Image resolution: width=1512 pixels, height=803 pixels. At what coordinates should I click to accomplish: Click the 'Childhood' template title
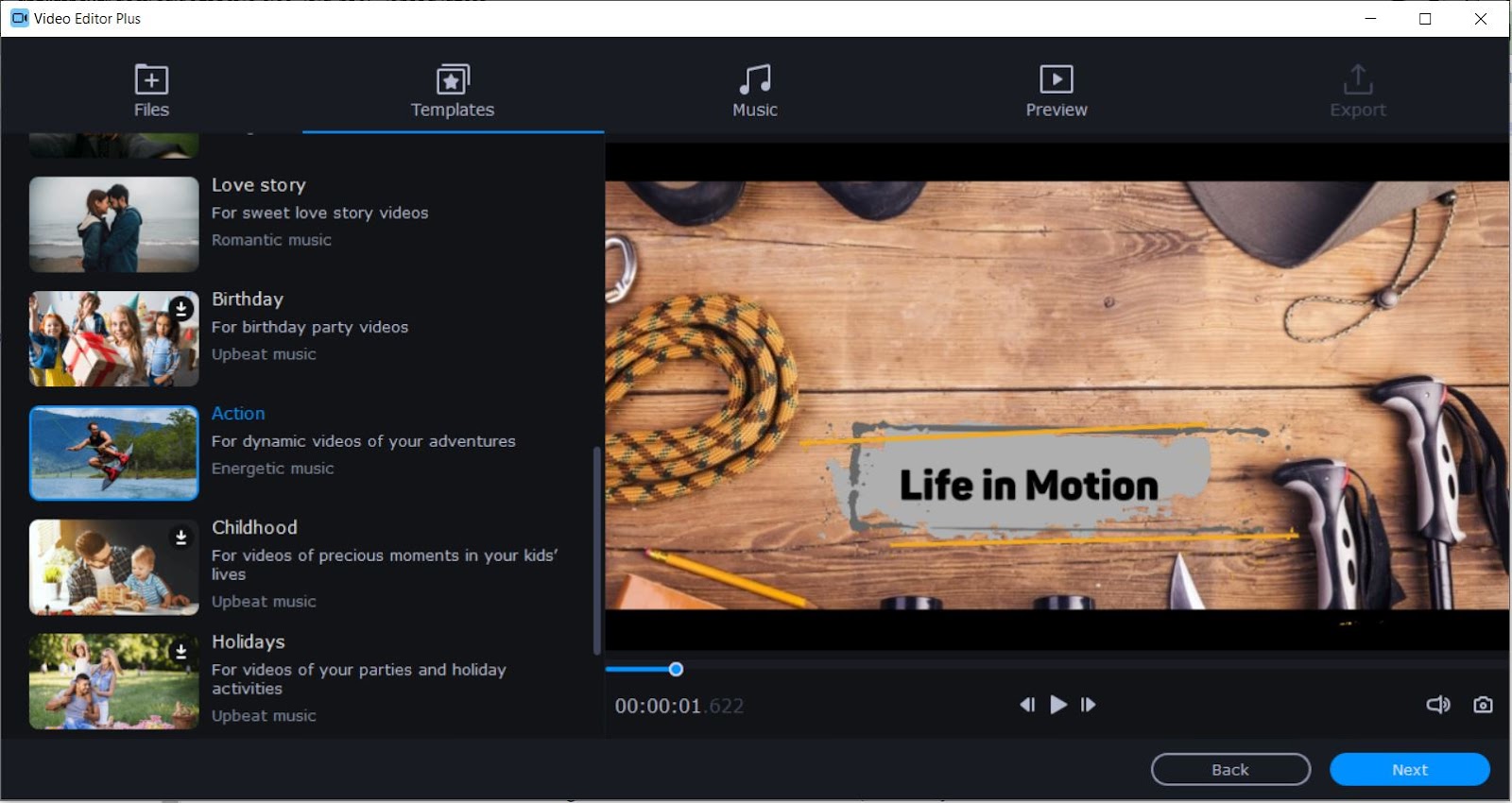254,527
